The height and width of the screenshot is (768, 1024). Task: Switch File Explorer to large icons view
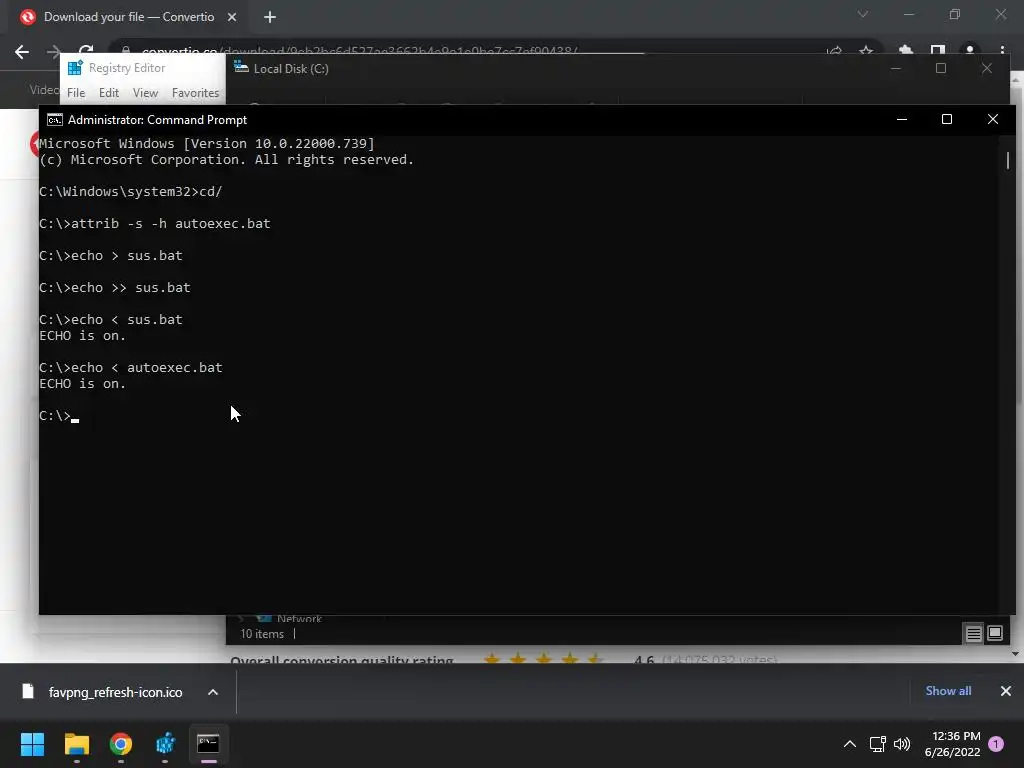995,633
